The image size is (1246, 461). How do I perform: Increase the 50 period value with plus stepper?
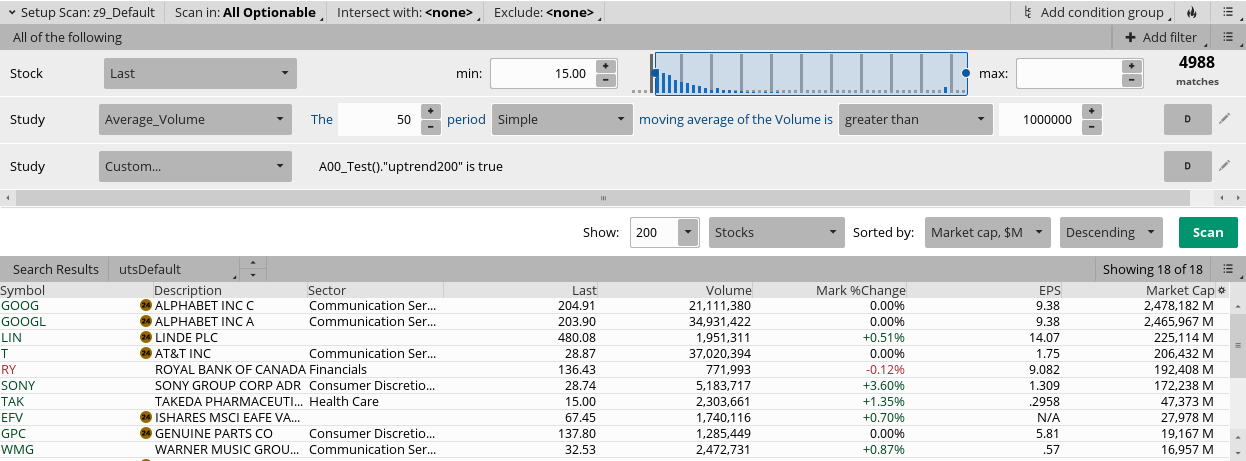[431, 112]
